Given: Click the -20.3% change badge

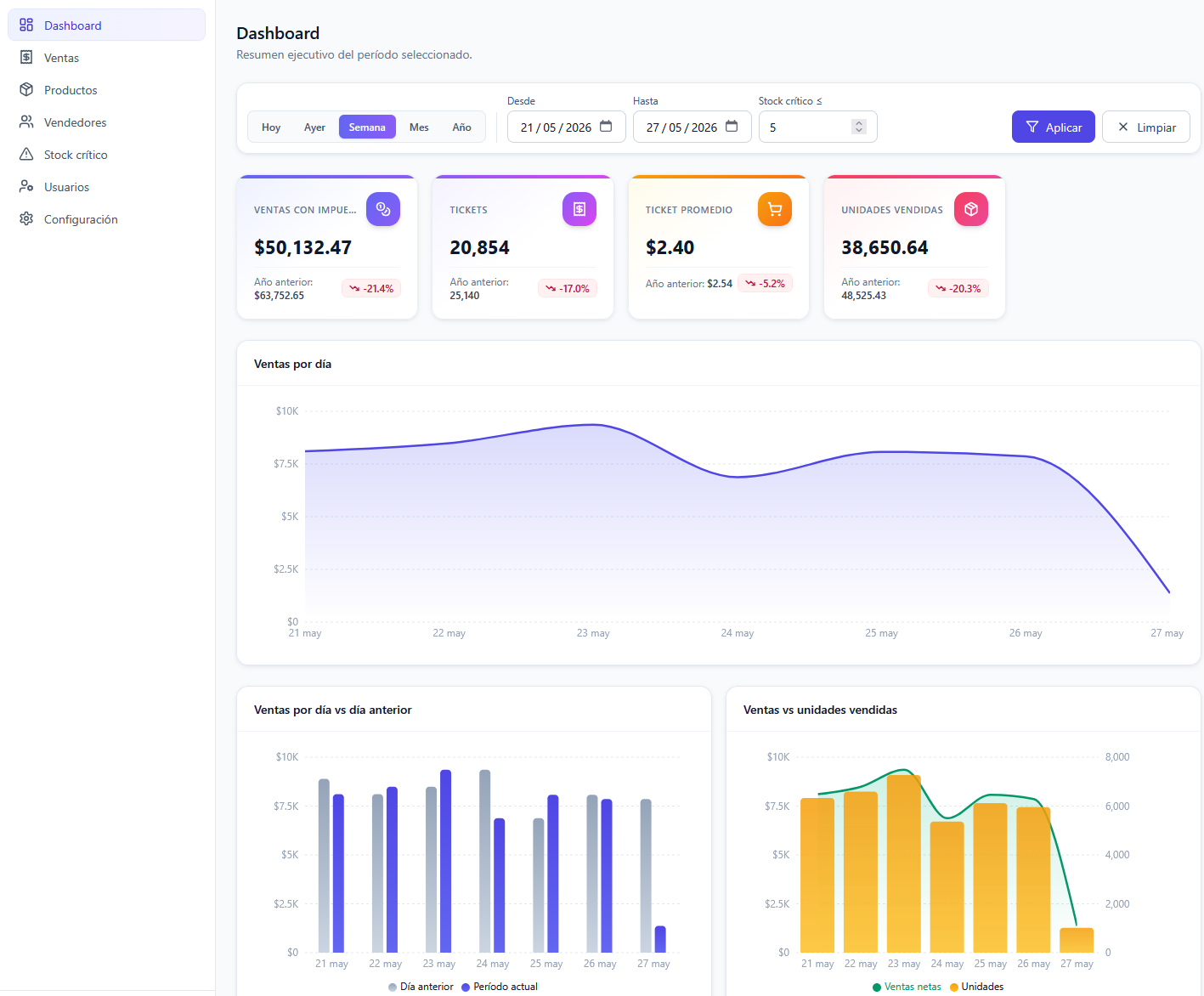Looking at the screenshot, I should click(958, 289).
